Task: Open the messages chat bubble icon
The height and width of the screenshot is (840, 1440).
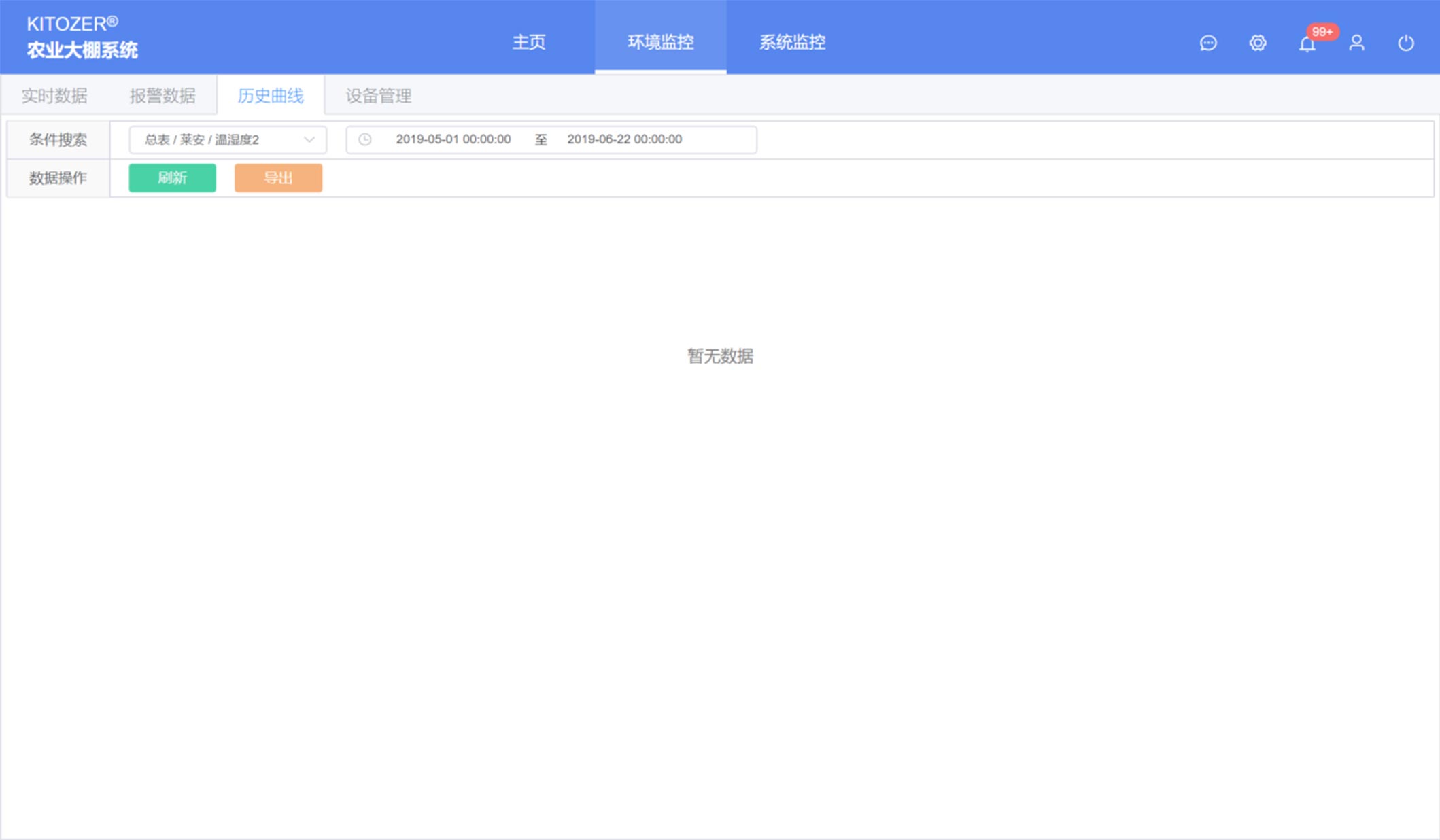Action: click(1208, 43)
